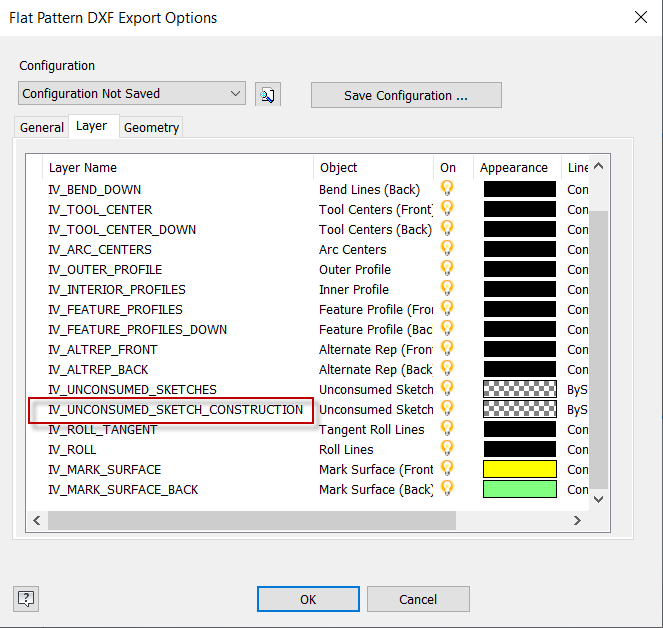The width and height of the screenshot is (663, 628).
Task: Click 'Inner Profile' object cell
Action: (x=354, y=290)
